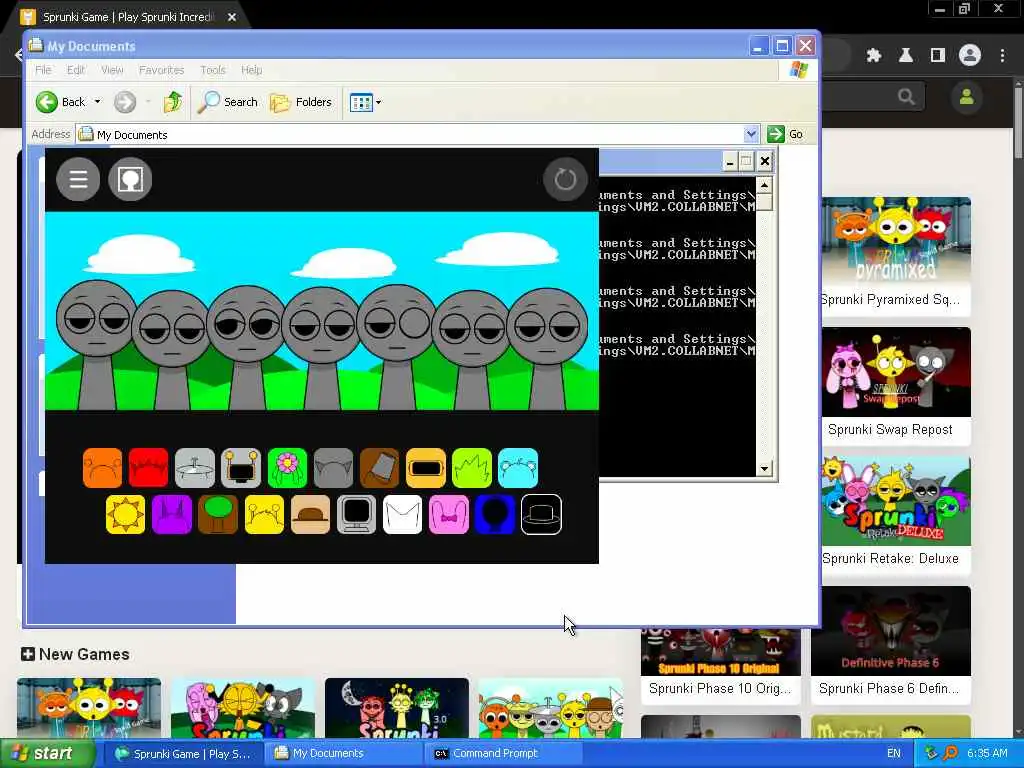Screen dimensions: 1024x768
Task: Click the EN language indicator
Action: [x=893, y=754]
